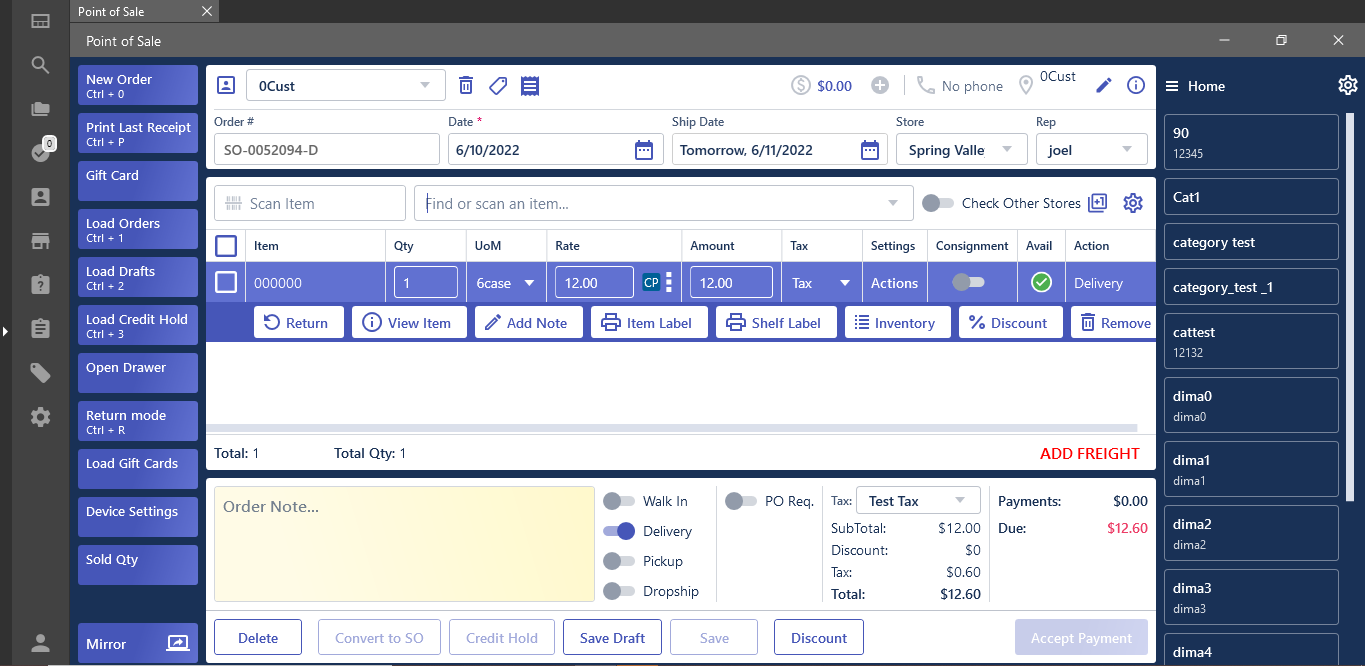
Task: Open the 0Cust customer dropdown
Action: (x=346, y=85)
